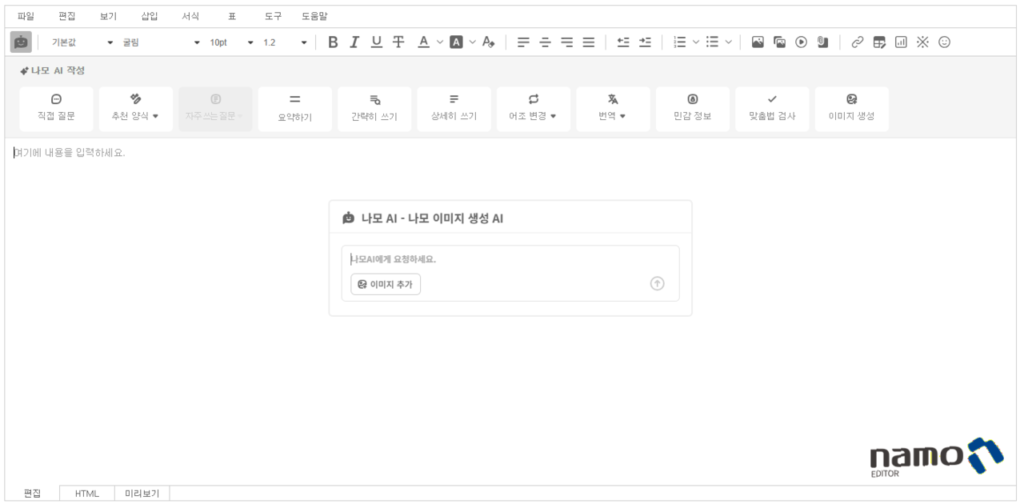Click the 이미지 추가 button

[386, 284]
